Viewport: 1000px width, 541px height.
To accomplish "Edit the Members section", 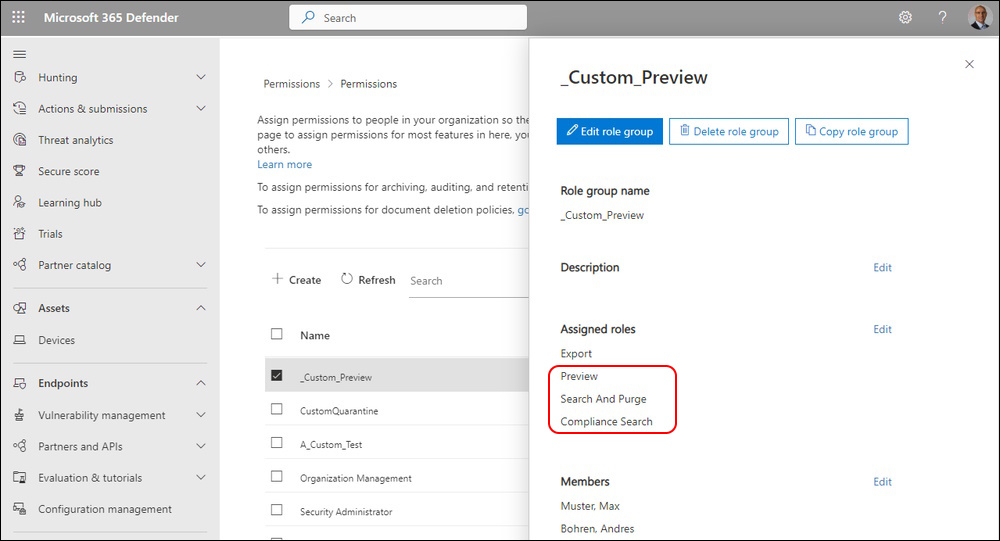I will pyautogui.click(x=883, y=482).
